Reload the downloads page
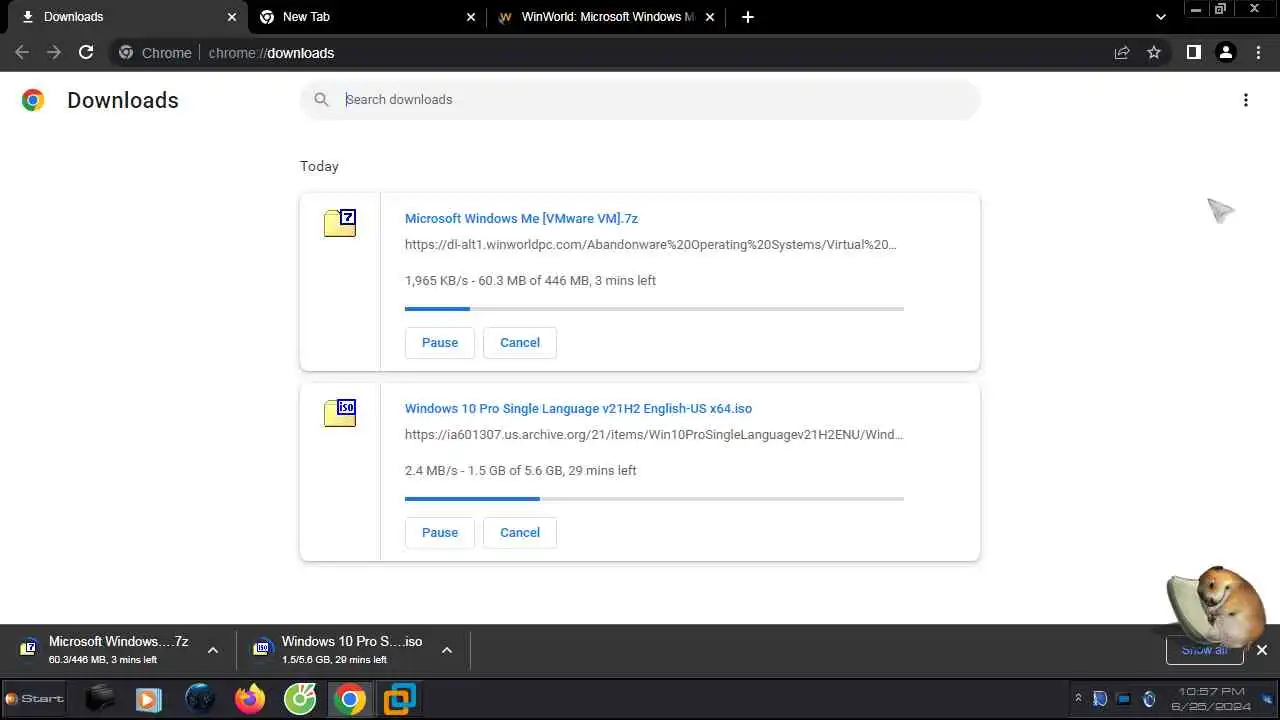 86,53
